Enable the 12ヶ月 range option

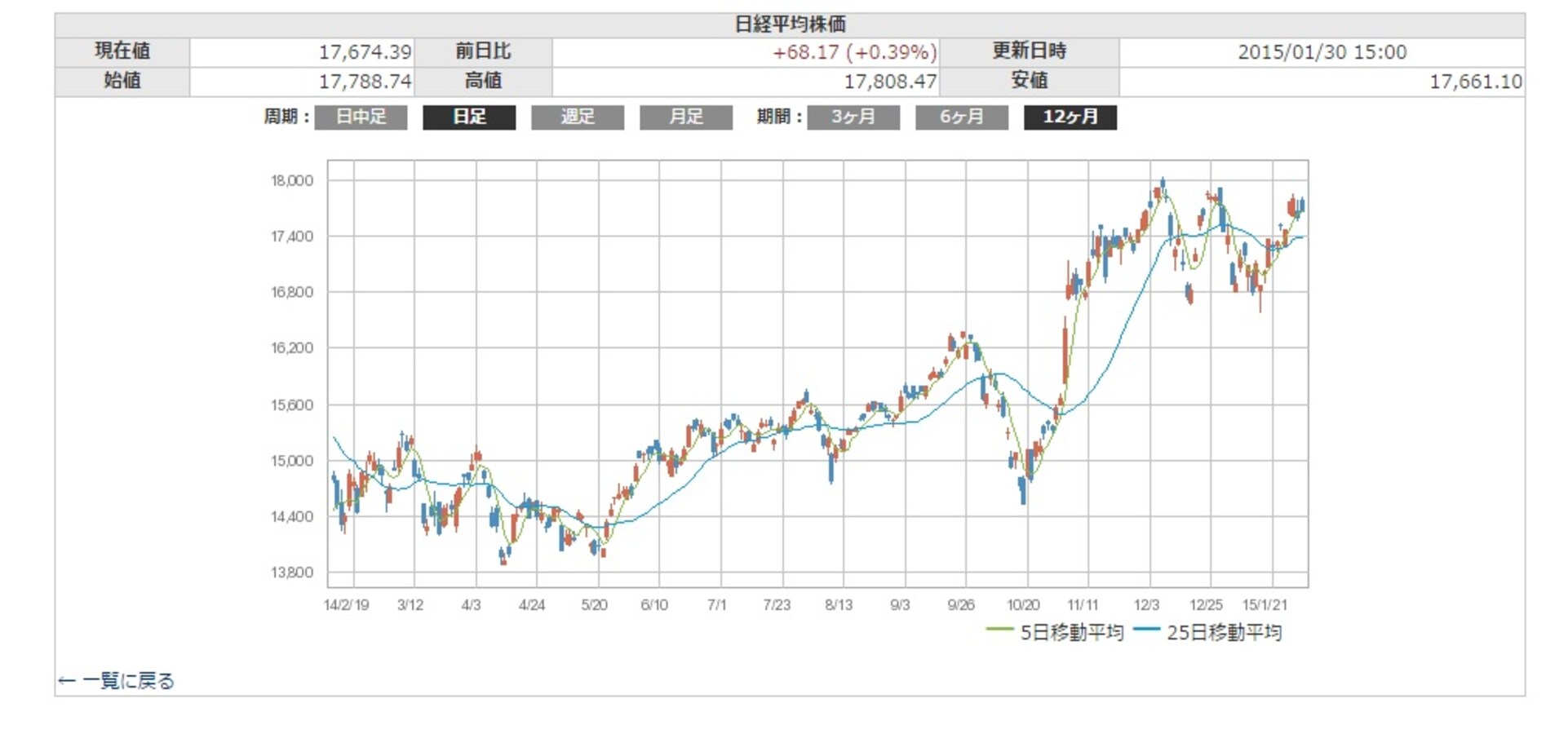[x=1071, y=117]
